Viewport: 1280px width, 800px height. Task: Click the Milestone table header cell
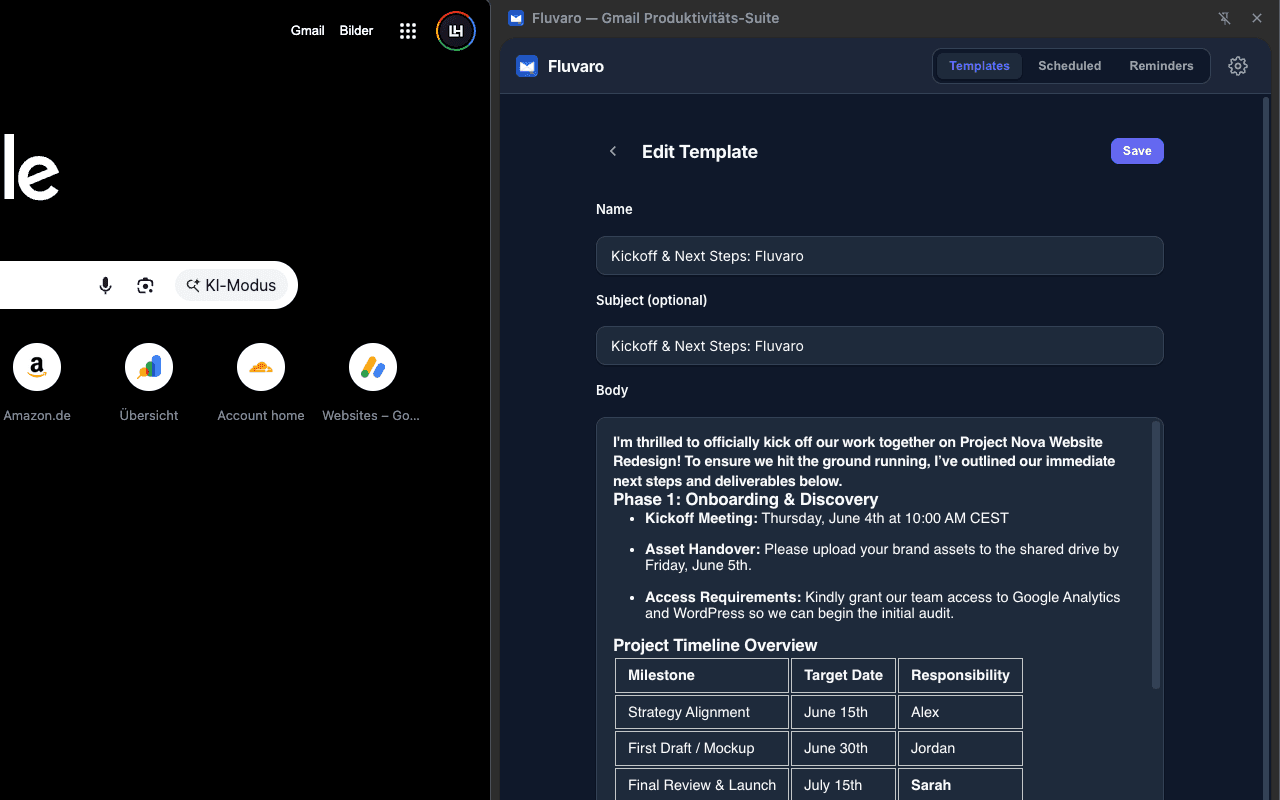tap(702, 675)
